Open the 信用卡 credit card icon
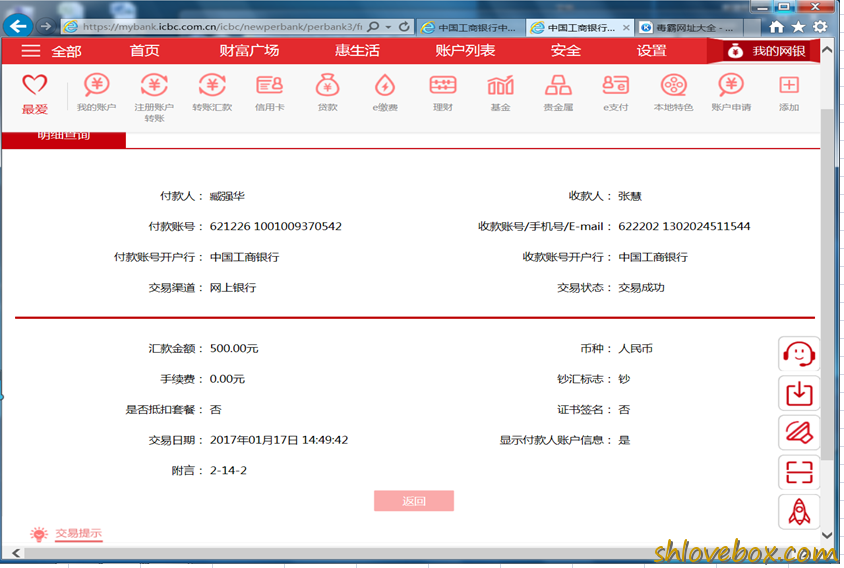 270,85
